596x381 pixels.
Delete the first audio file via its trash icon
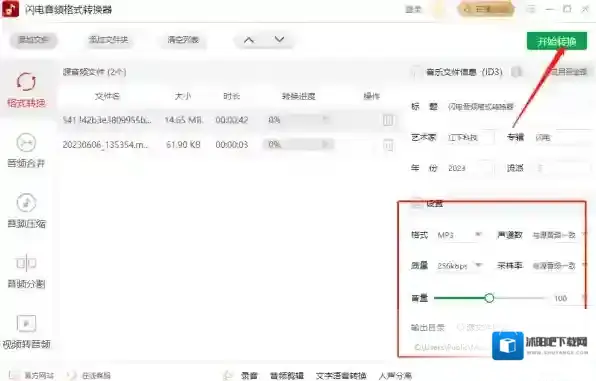pyautogui.click(x=388, y=120)
